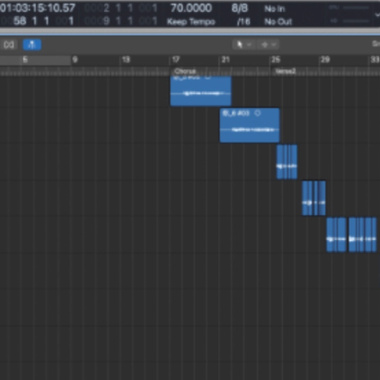The width and height of the screenshot is (380, 380).
Task: Click the /16 division value
Action: pyautogui.click(x=243, y=22)
